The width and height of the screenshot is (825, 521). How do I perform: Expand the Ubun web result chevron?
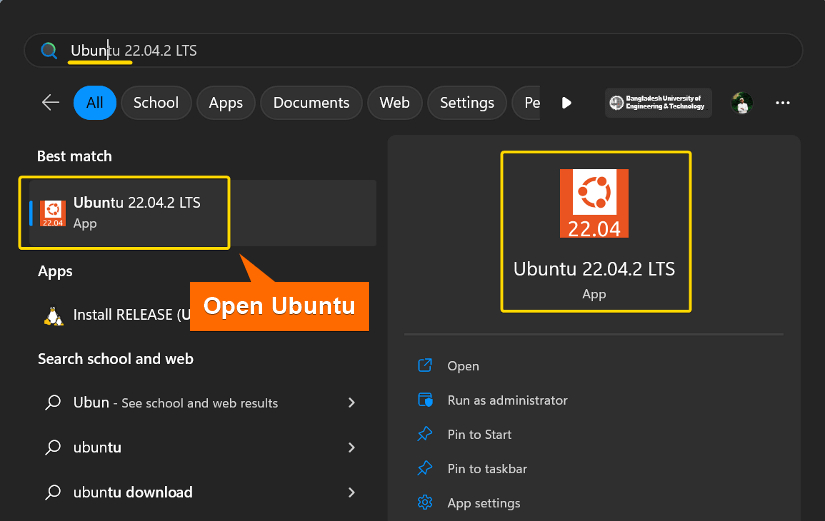click(351, 403)
